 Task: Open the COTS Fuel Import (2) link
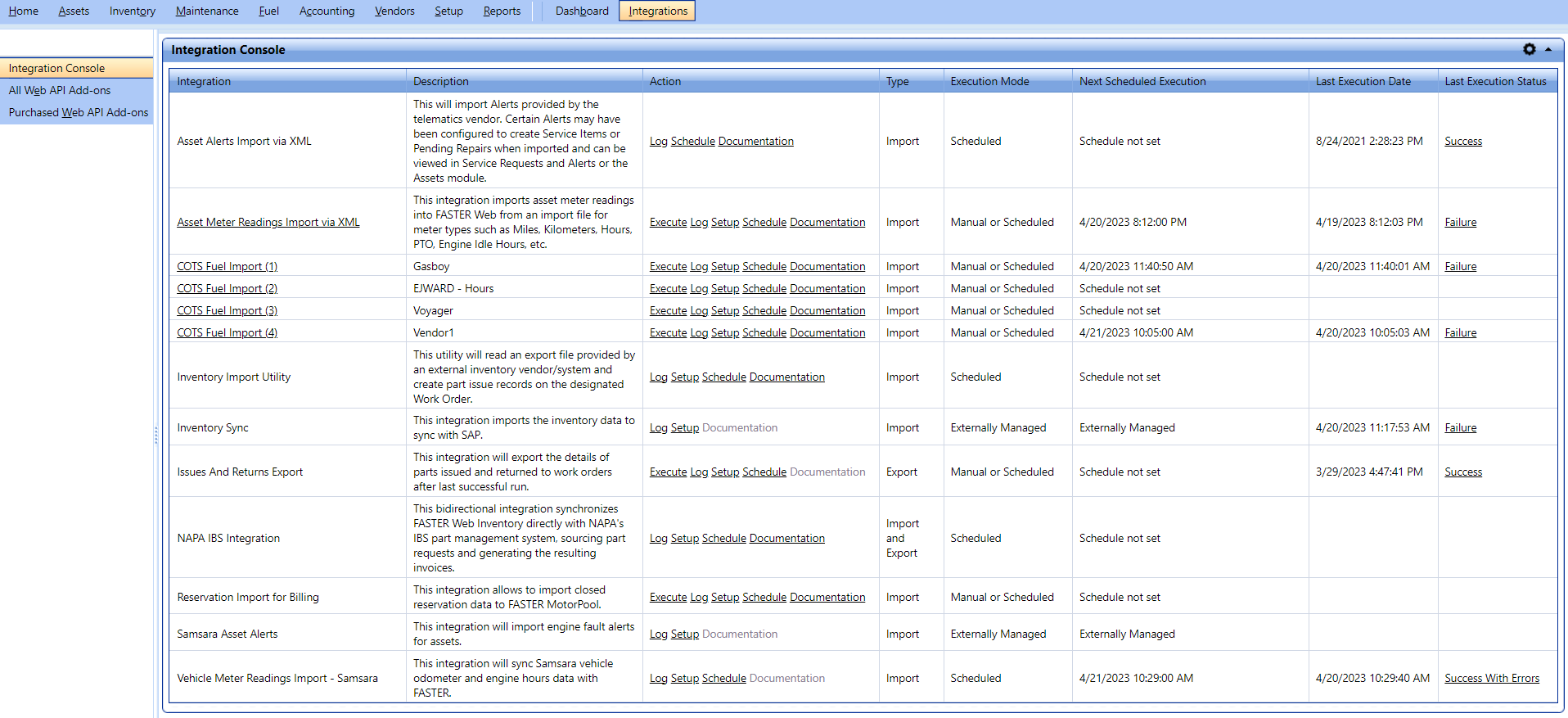pos(228,288)
